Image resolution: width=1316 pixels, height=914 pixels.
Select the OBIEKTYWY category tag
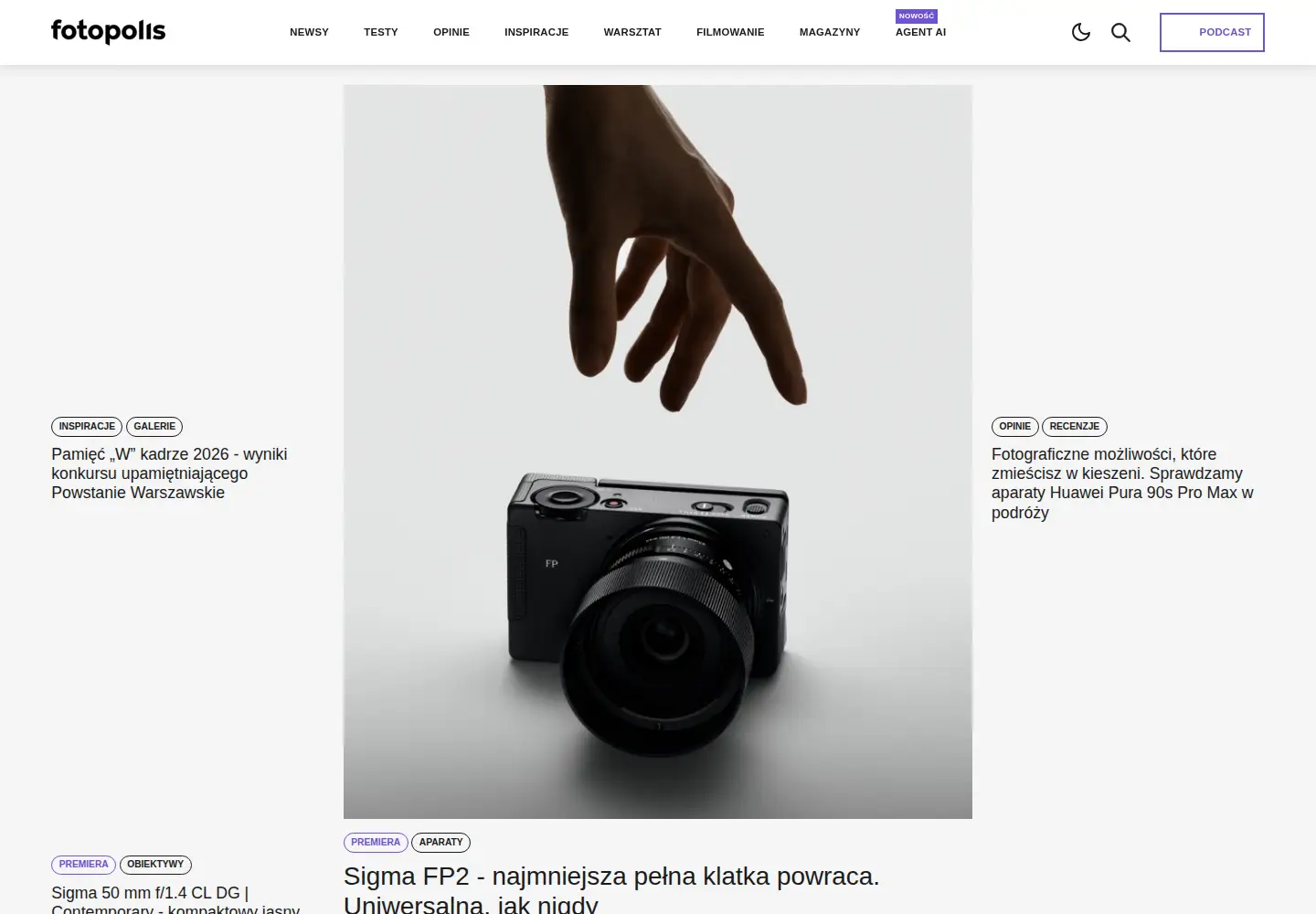click(155, 865)
